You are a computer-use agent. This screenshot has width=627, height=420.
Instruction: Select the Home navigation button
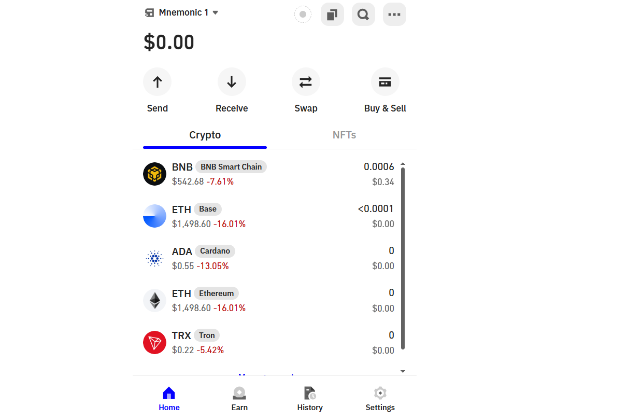169,398
